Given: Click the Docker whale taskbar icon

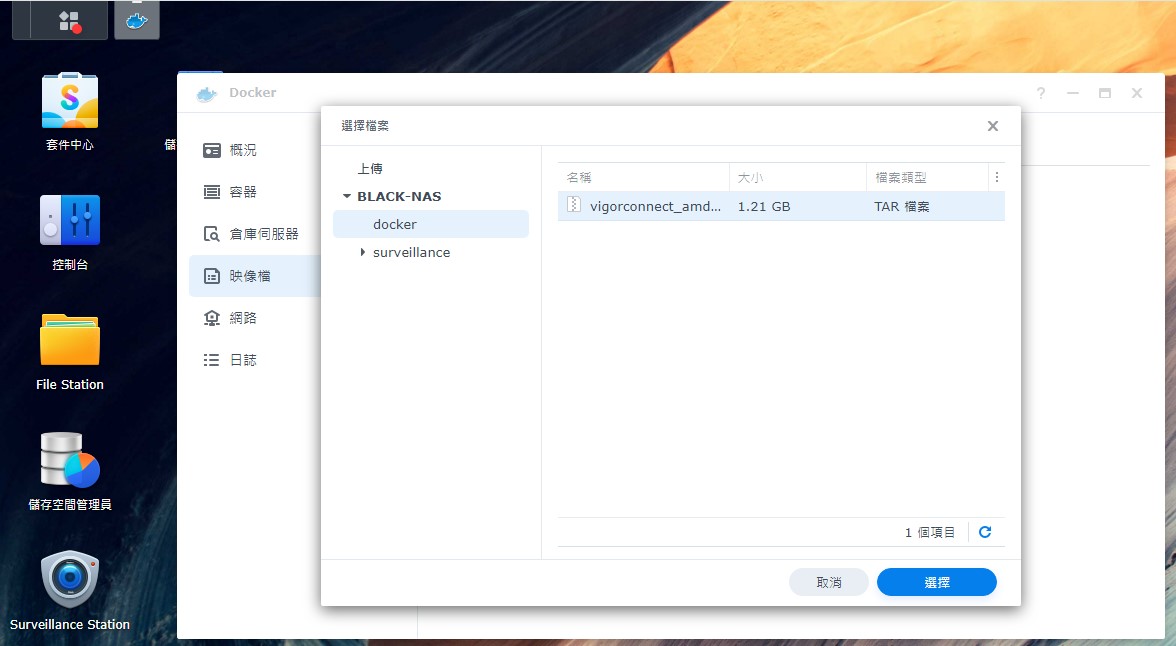Looking at the screenshot, I should click(x=136, y=20).
